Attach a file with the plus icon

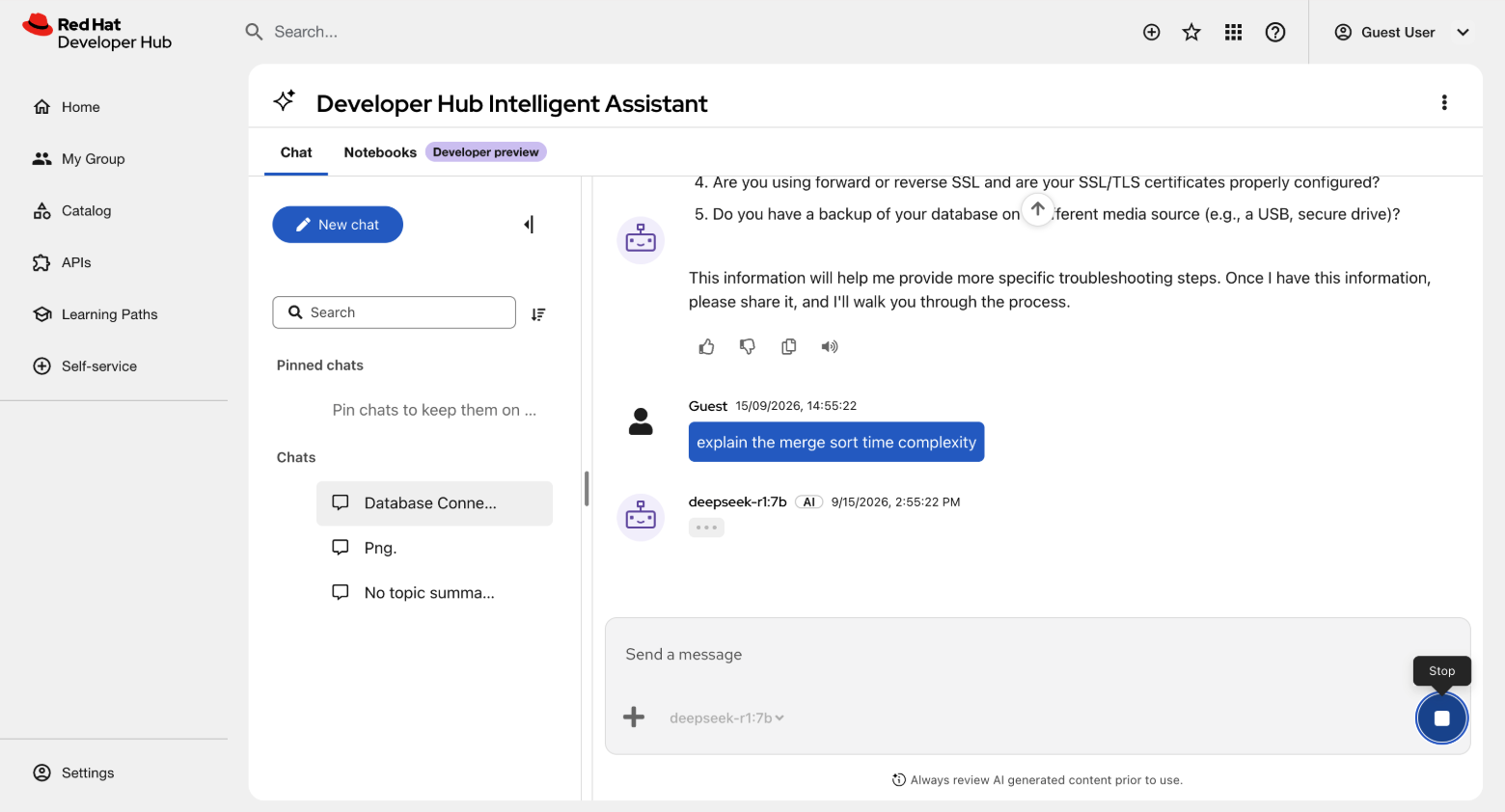(x=634, y=717)
